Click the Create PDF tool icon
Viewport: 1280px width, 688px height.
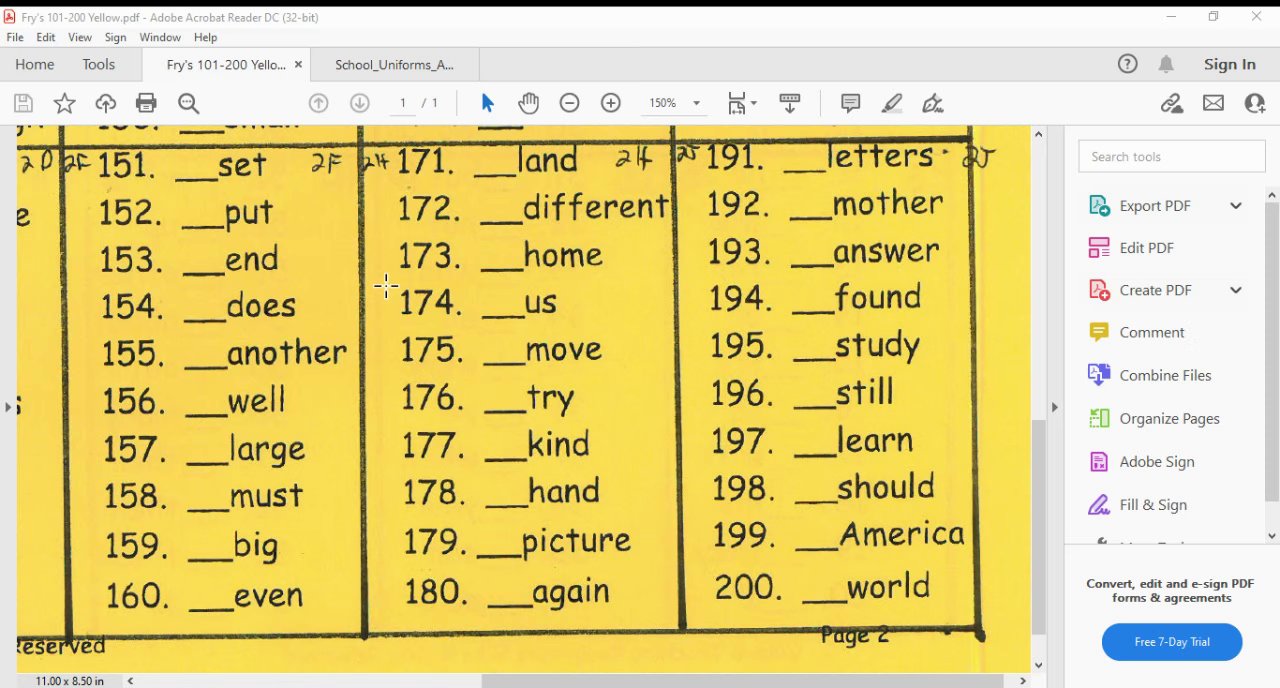click(x=1099, y=290)
